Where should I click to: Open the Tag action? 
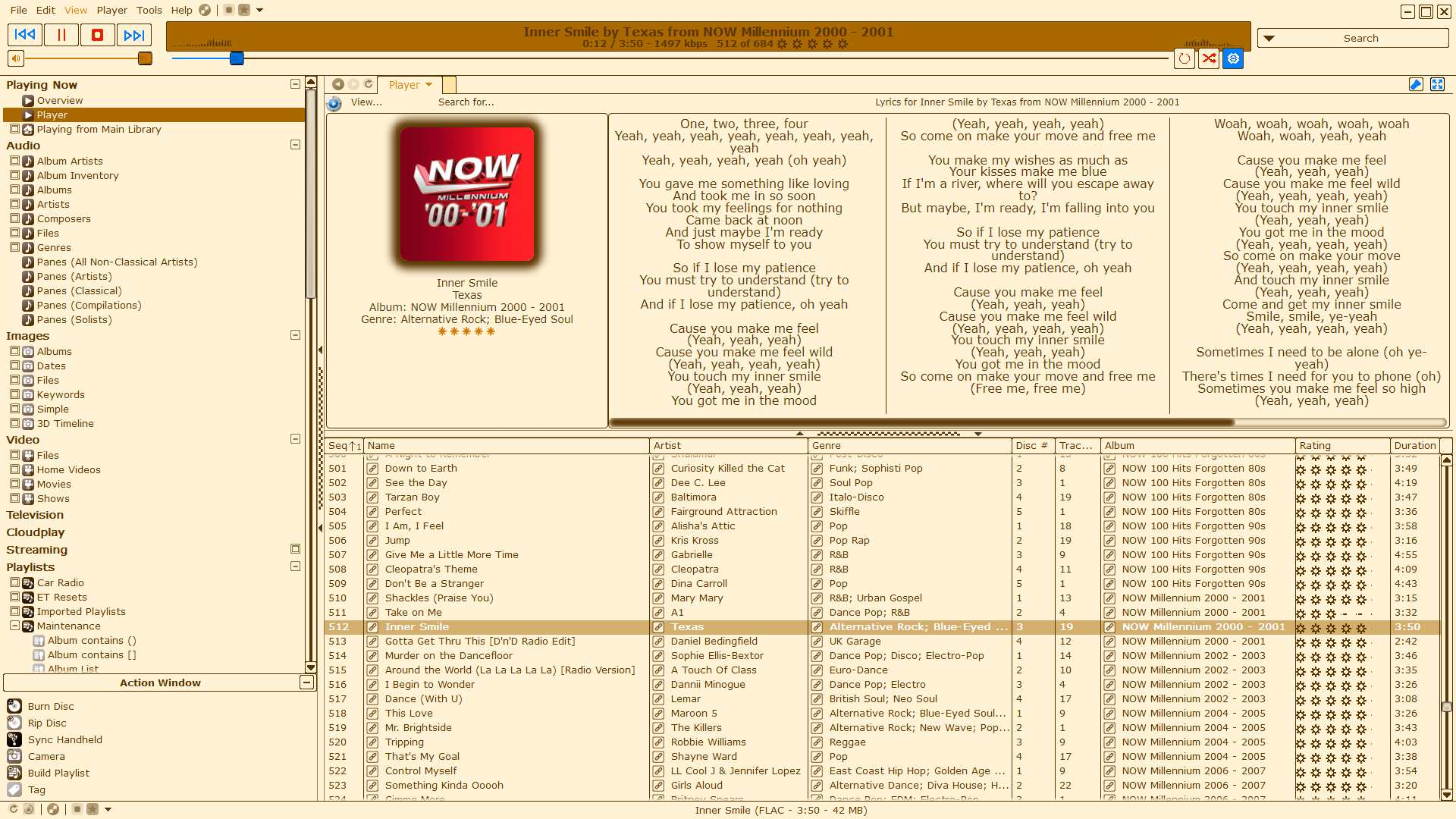[36, 789]
